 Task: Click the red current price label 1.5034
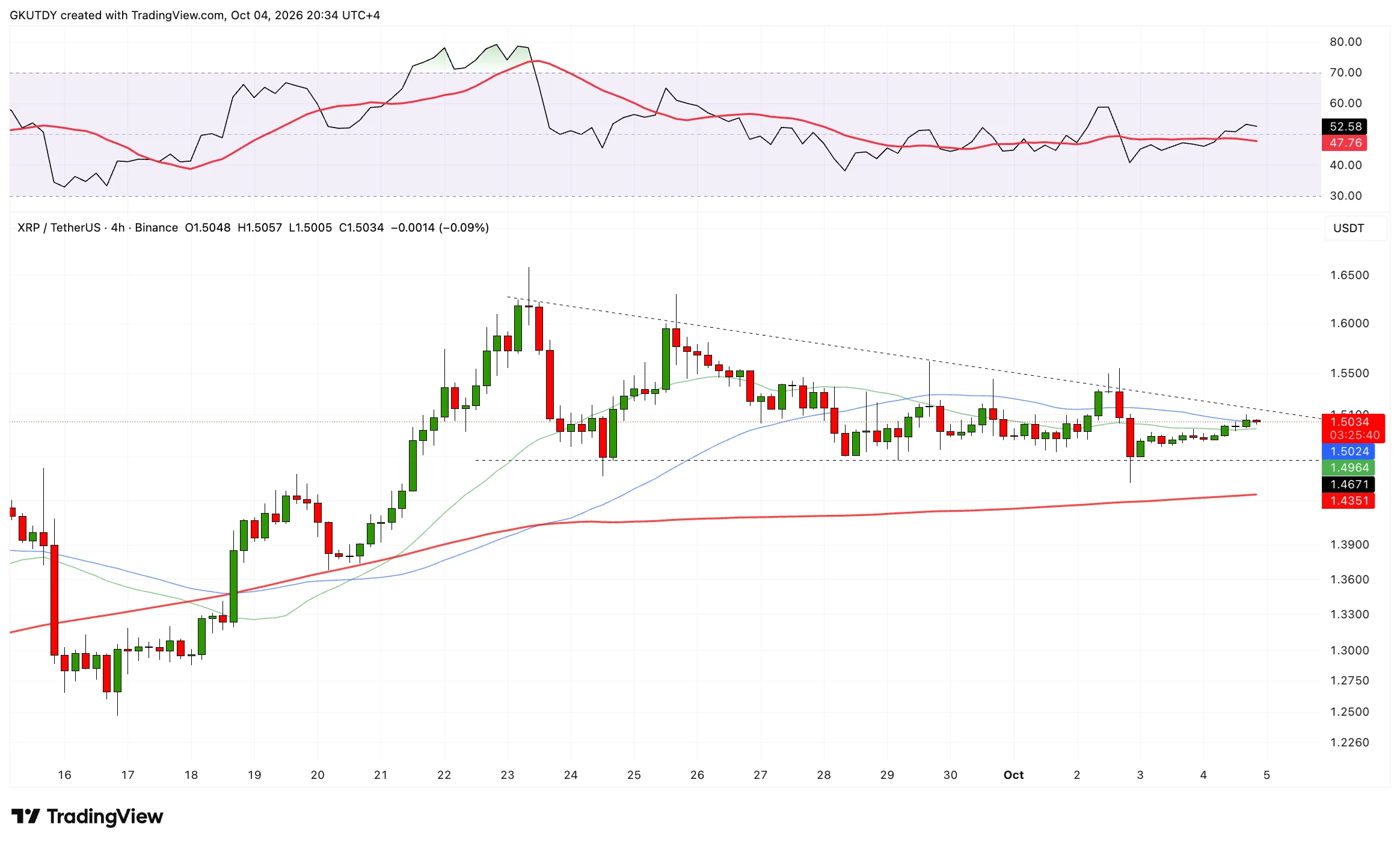coord(1353,422)
